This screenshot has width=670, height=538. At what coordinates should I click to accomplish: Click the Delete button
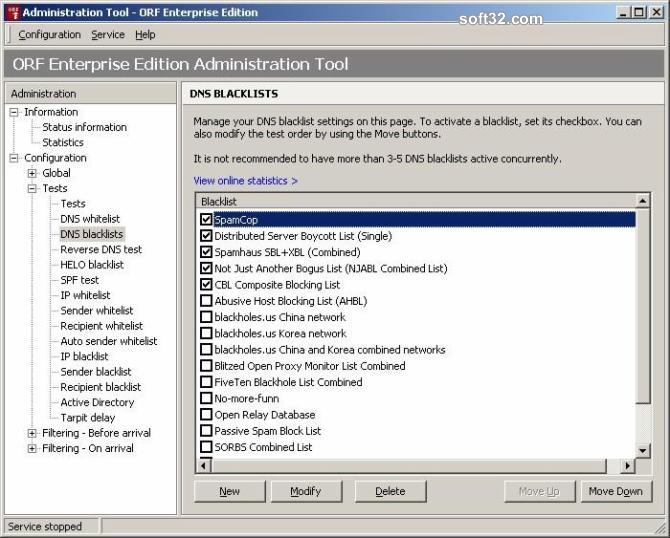tap(390, 491)
